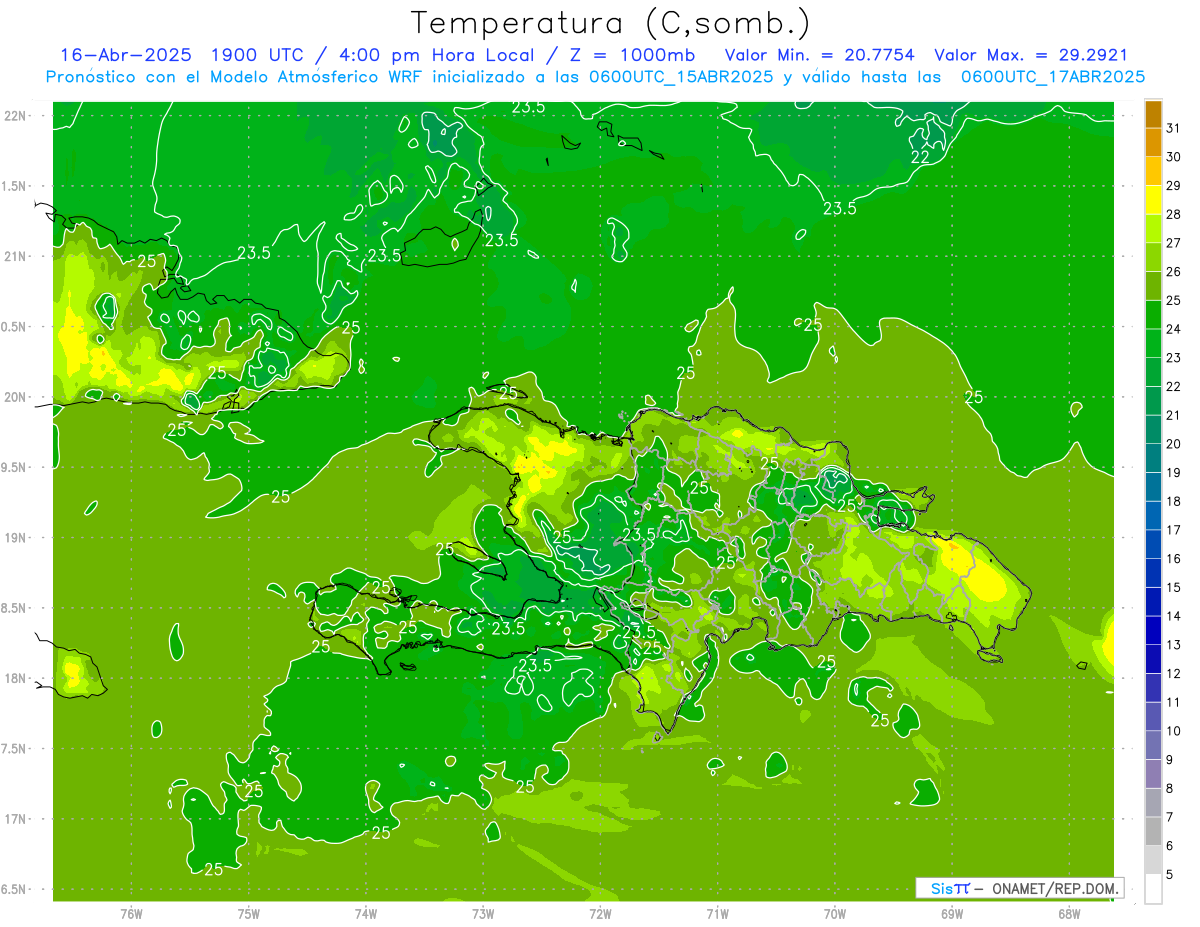Click the "71W" longitude axis label

(717, 914)
